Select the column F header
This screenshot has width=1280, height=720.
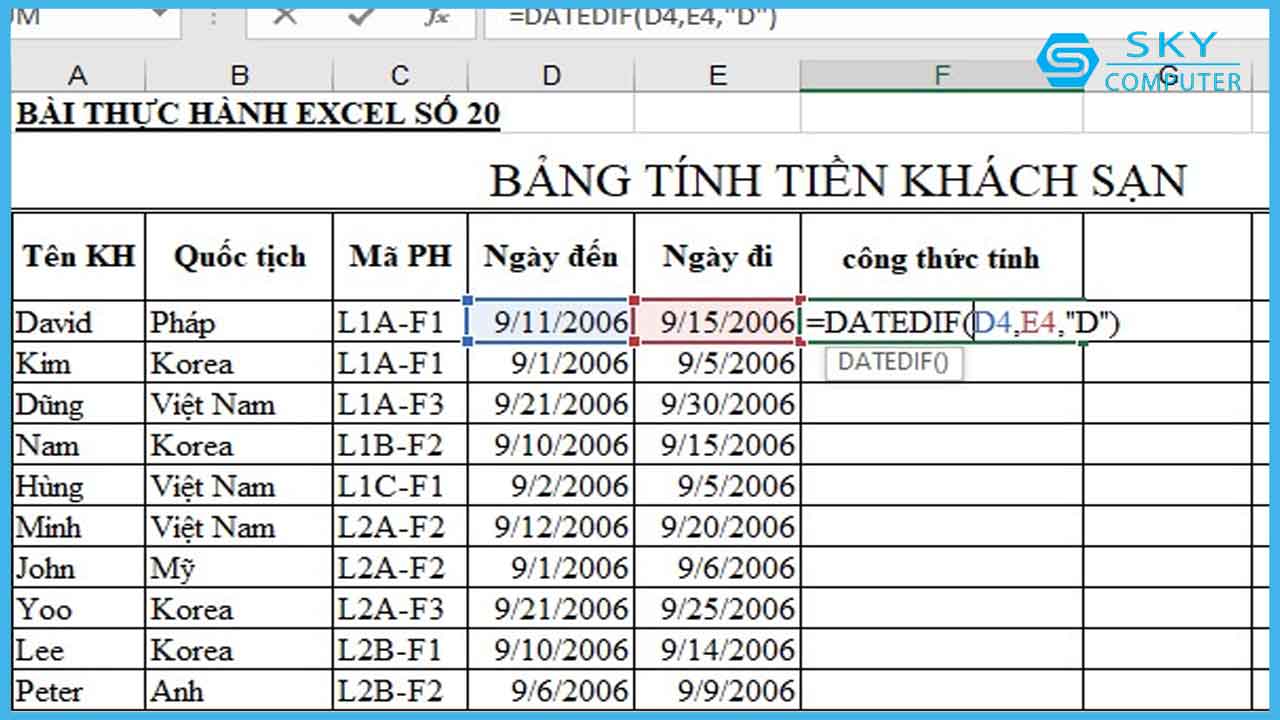pyautogui.click(x=940, y=75)
